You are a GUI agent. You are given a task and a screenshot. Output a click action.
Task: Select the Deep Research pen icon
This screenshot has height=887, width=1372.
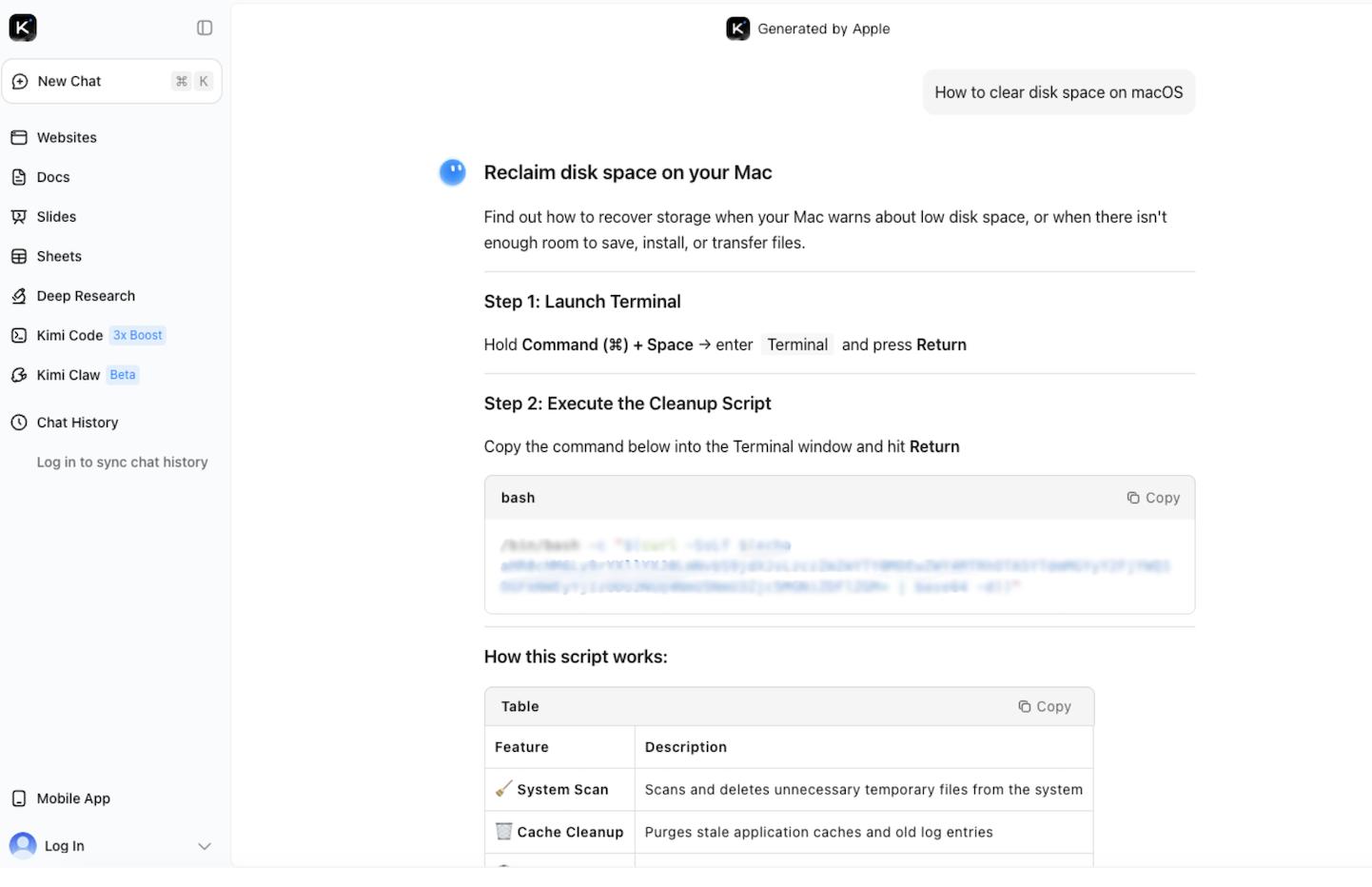point(20,296)
